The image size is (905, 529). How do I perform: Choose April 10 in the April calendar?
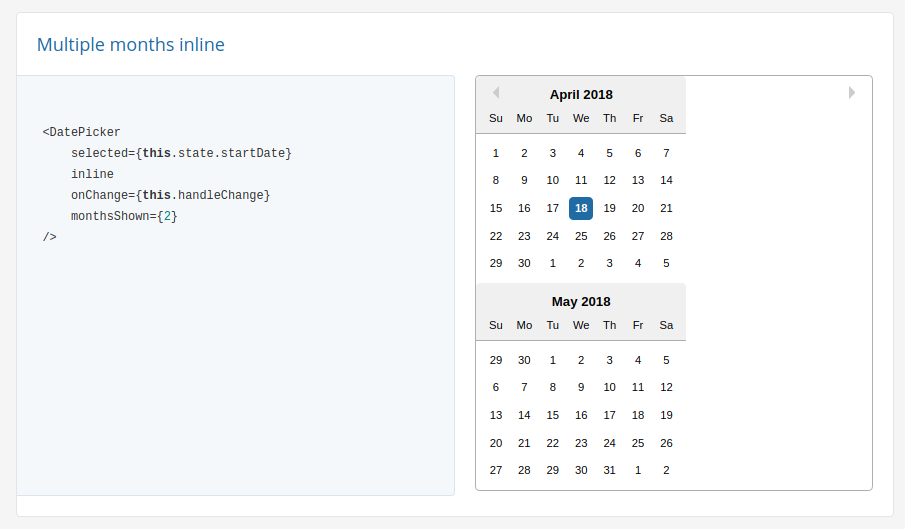coord(552,180)
